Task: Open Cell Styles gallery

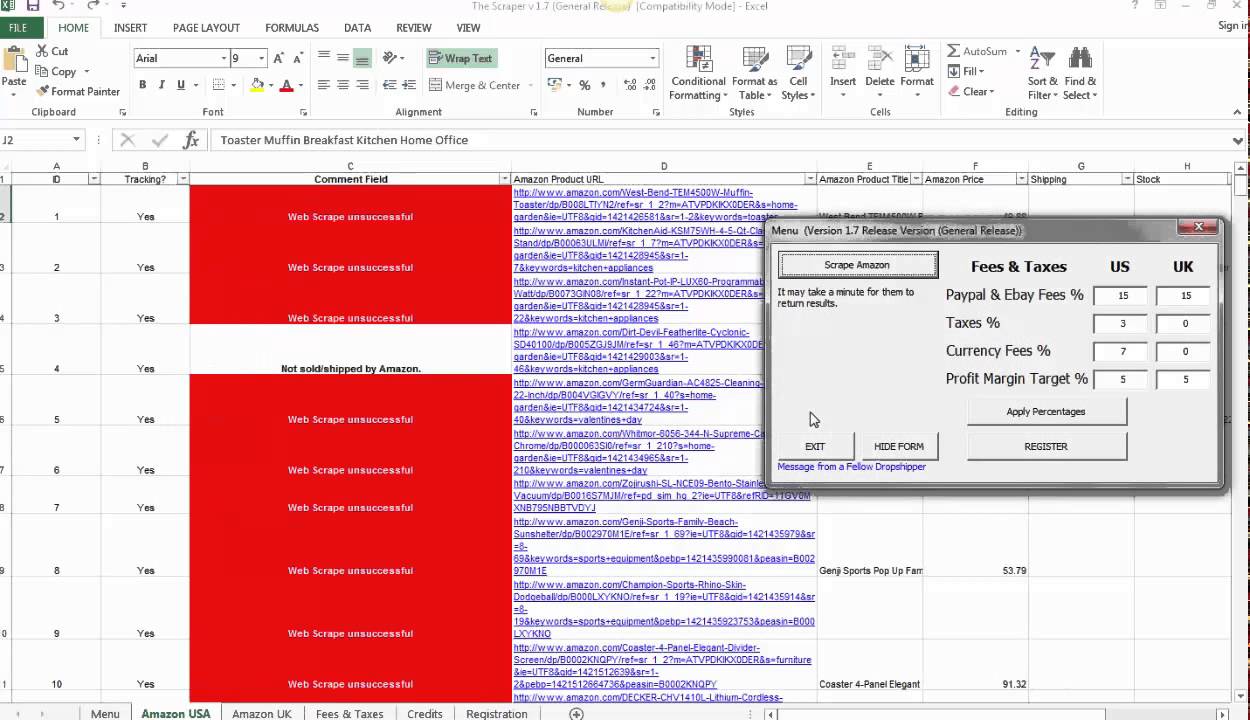Action: click(798, 73)
